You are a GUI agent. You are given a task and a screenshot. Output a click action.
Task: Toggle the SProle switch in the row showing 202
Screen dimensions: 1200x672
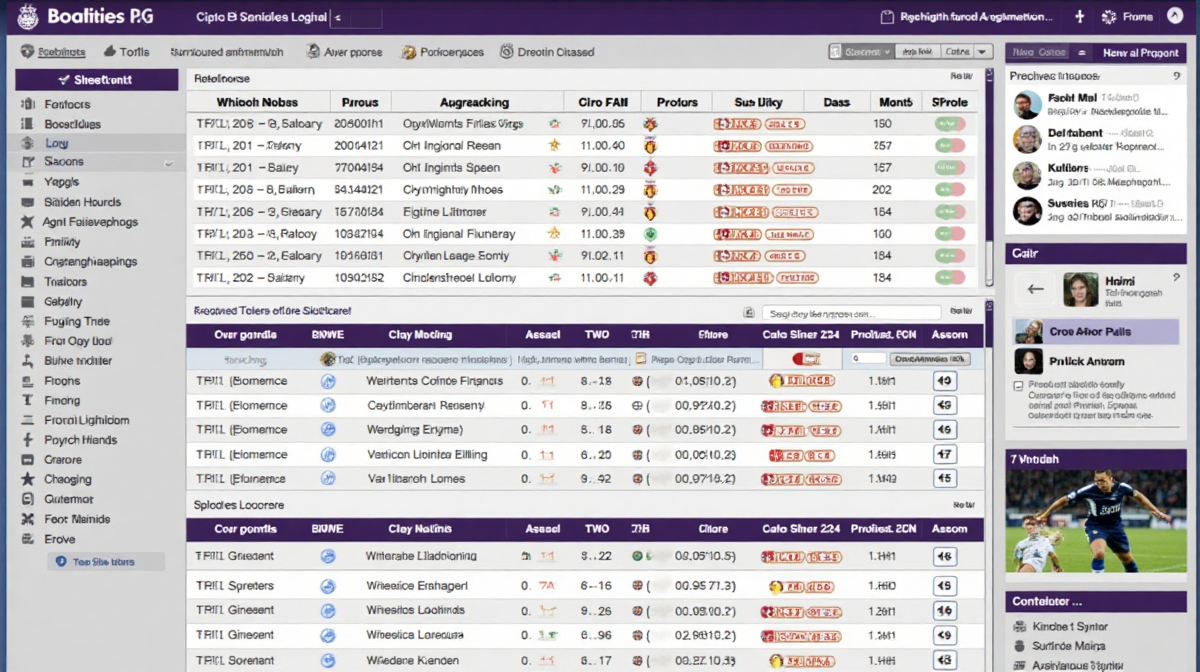949,190
